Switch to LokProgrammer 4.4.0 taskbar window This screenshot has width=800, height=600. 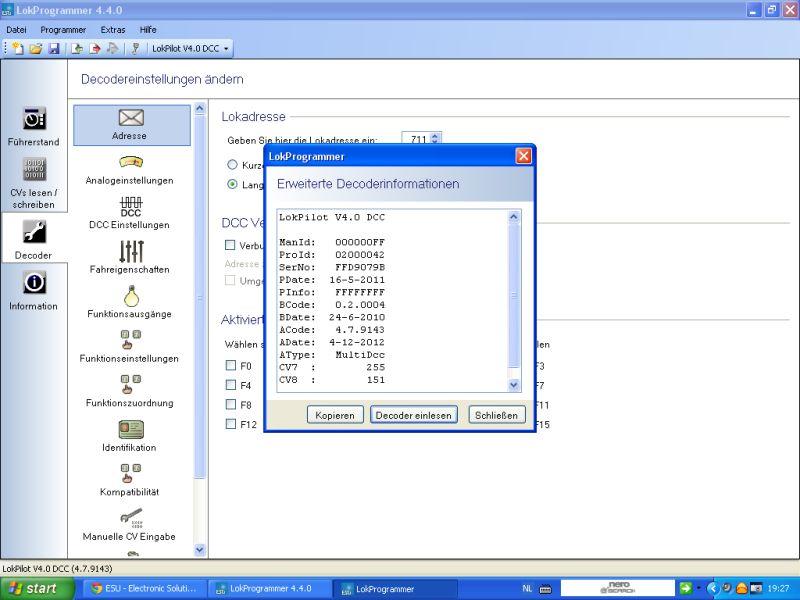270,589
